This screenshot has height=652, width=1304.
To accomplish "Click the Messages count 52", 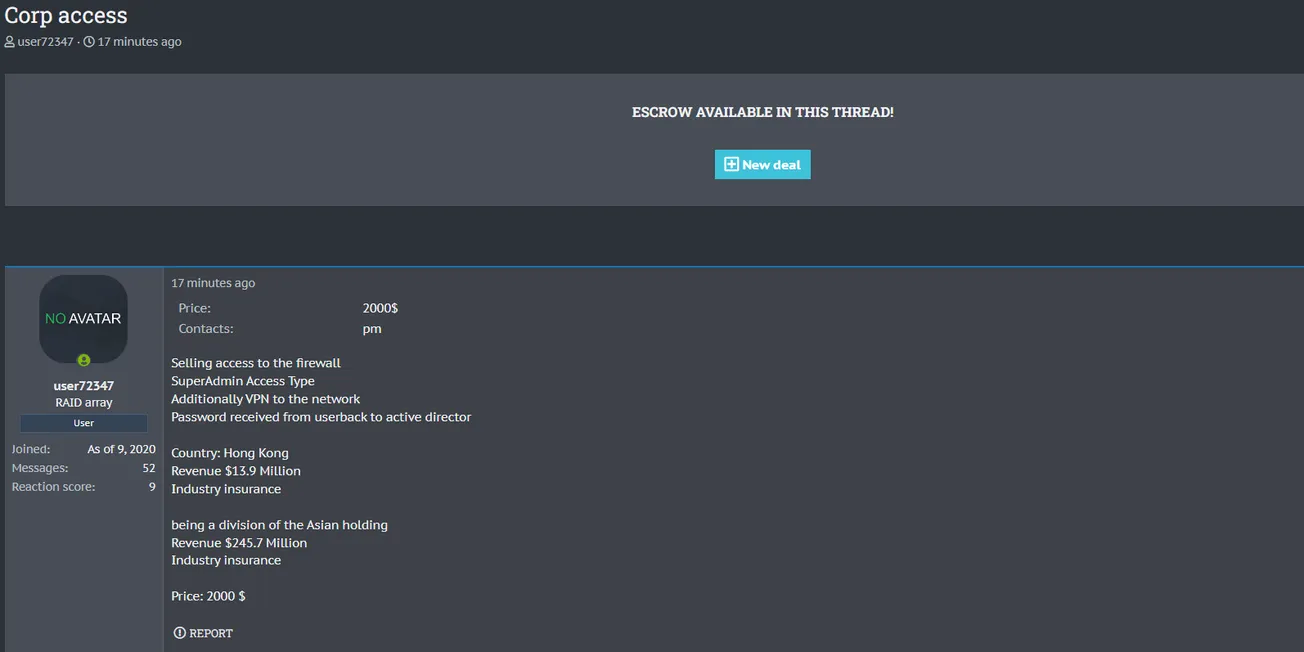I will tap(149, 468).
